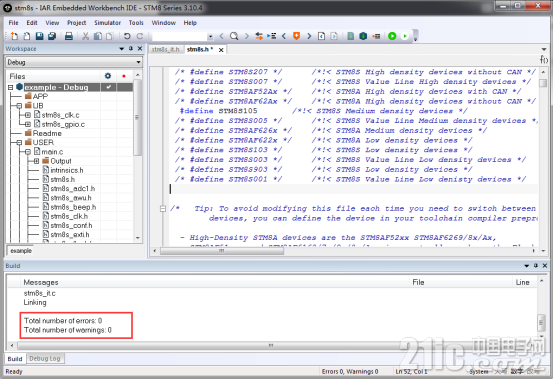Select intrinsics.h in file tree
Image resolution: width=553 pixels, height=380 pixels.
[67, 170]
